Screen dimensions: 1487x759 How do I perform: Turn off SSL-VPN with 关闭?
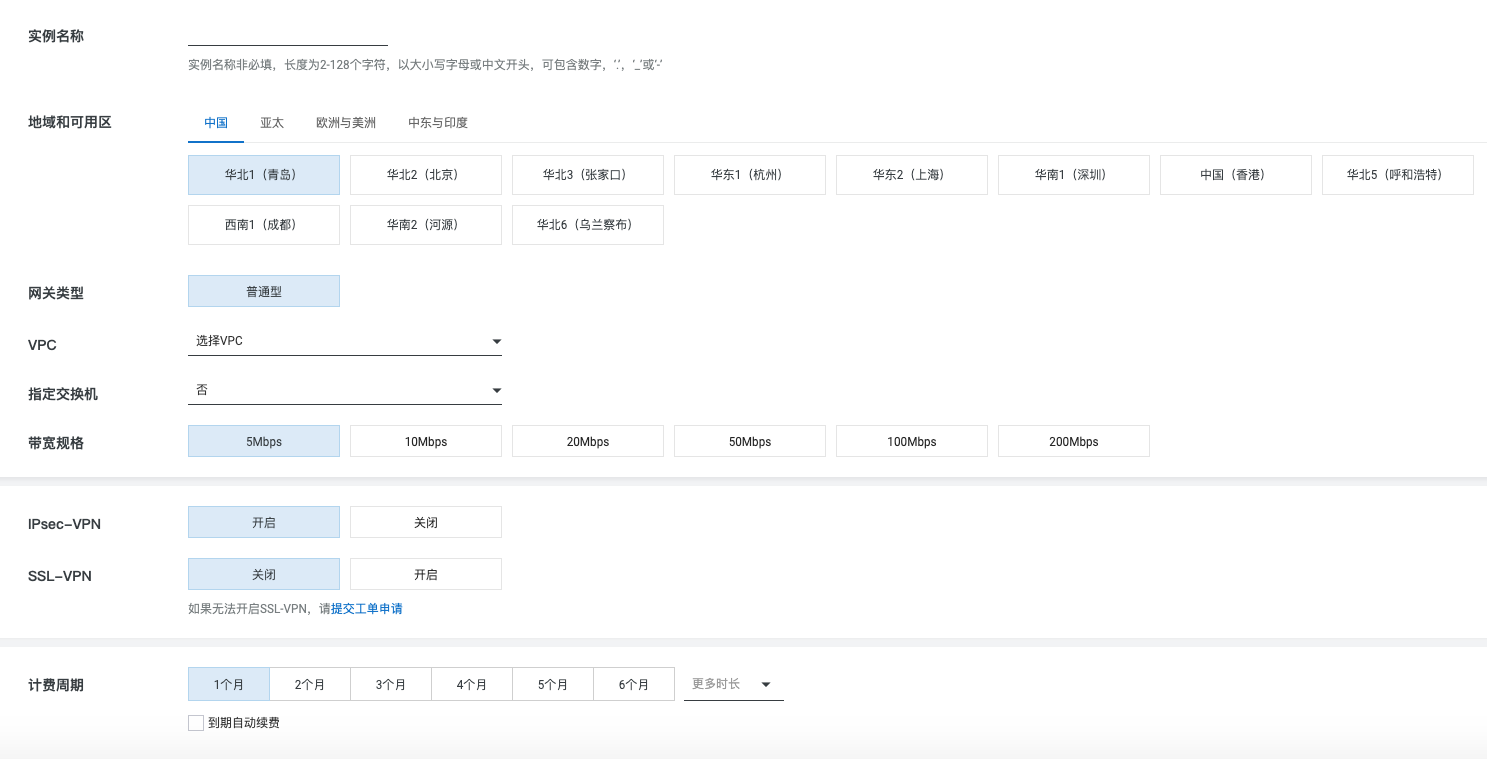pos(264,574)
